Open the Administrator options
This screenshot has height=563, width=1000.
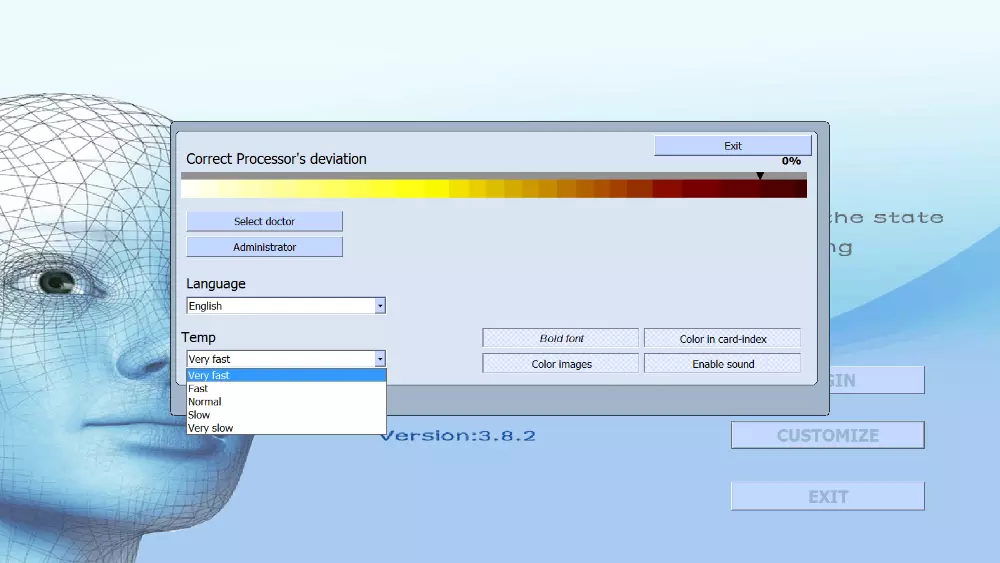pos(264,247)
